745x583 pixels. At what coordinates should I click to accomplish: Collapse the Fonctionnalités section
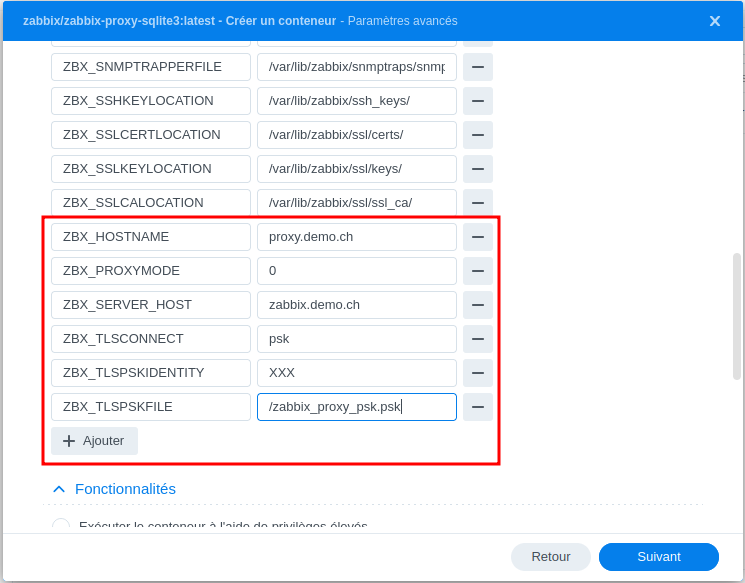click(114, 489)
